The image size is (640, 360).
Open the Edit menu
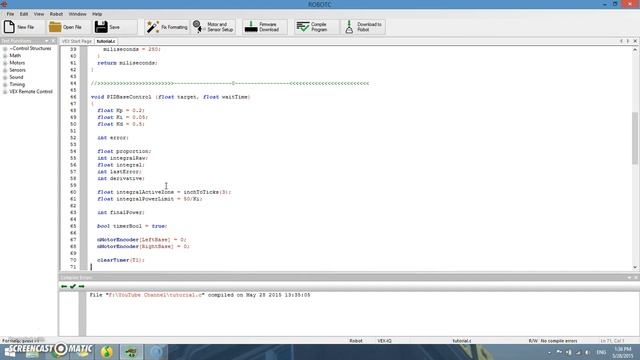point(24,14)
